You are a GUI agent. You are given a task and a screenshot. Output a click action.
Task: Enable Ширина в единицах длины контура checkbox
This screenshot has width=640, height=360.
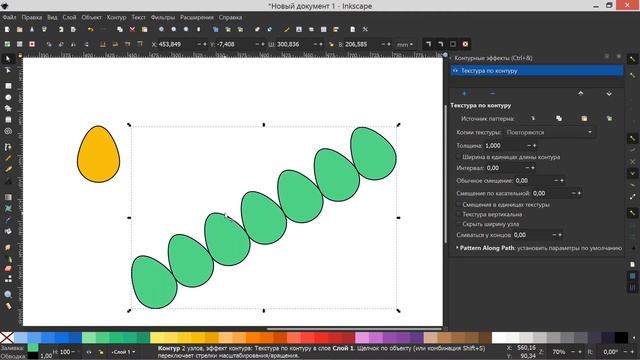tap(458, 157)
